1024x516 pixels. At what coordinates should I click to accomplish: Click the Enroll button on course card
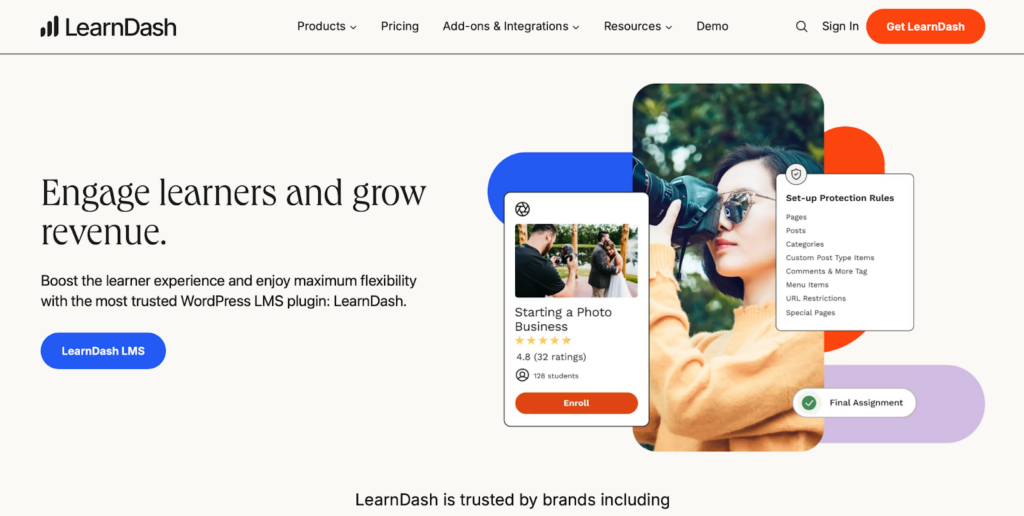tap(576, 403)
